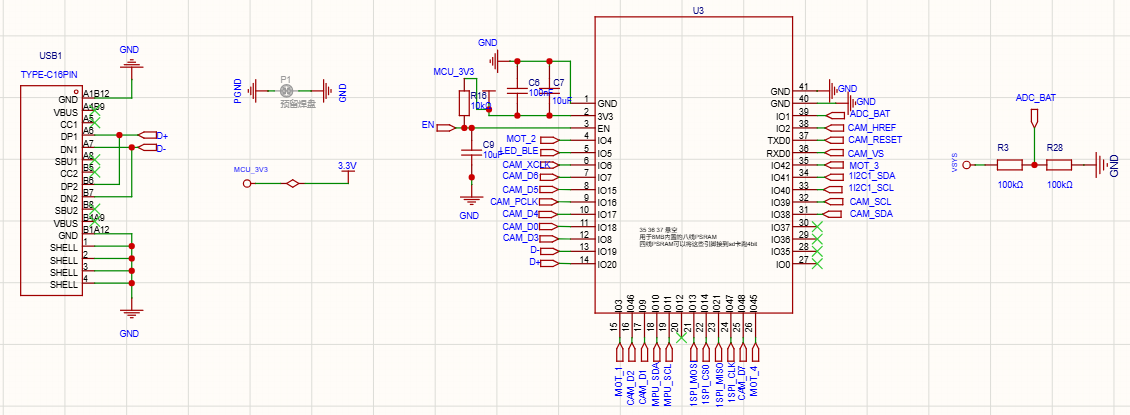1130x415 pixels.
Task: Select resistor R3 symbol
Action: click(1010, 165)
